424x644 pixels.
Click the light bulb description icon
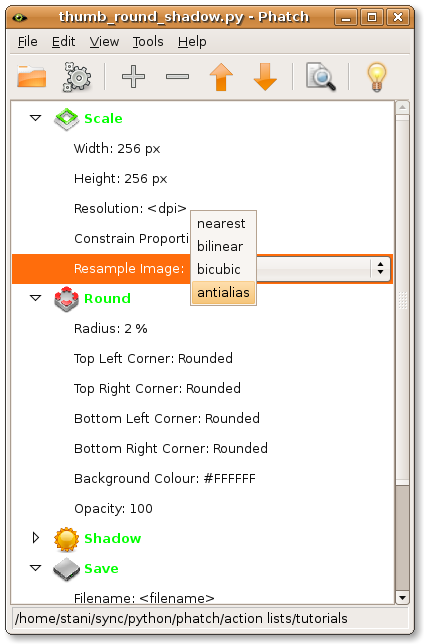[x=377, y=76]
